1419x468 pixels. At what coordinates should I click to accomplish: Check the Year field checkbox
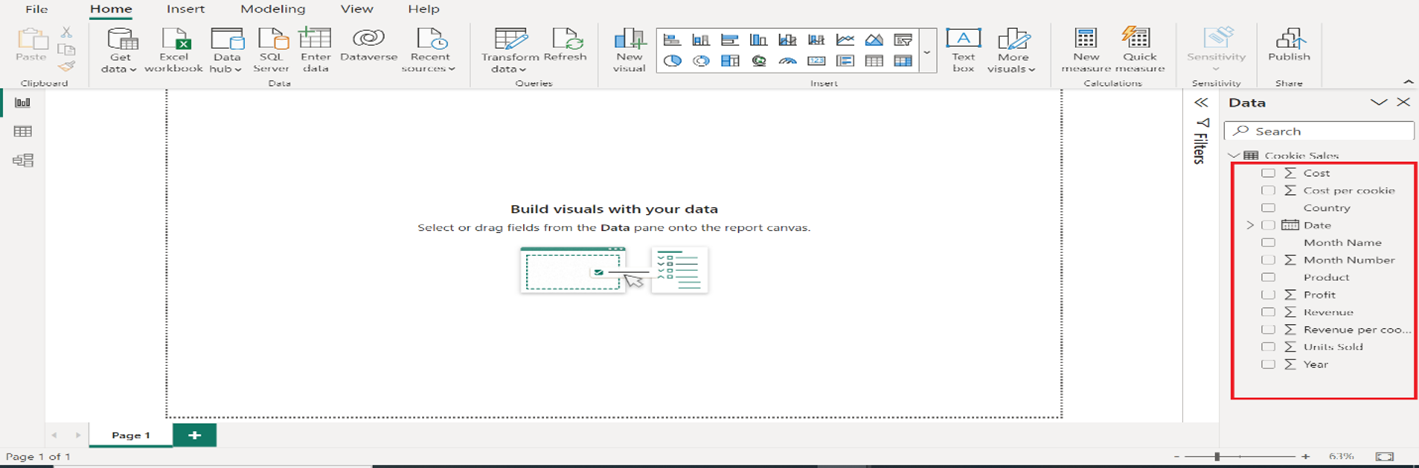1268,364
